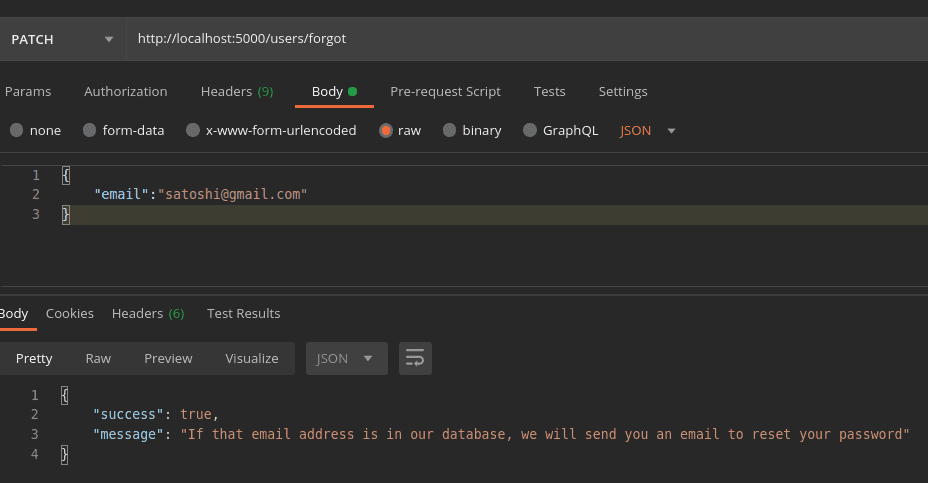928x483 pixels.
Task: Select the form-data radio option
Action: tap(90, 130)
